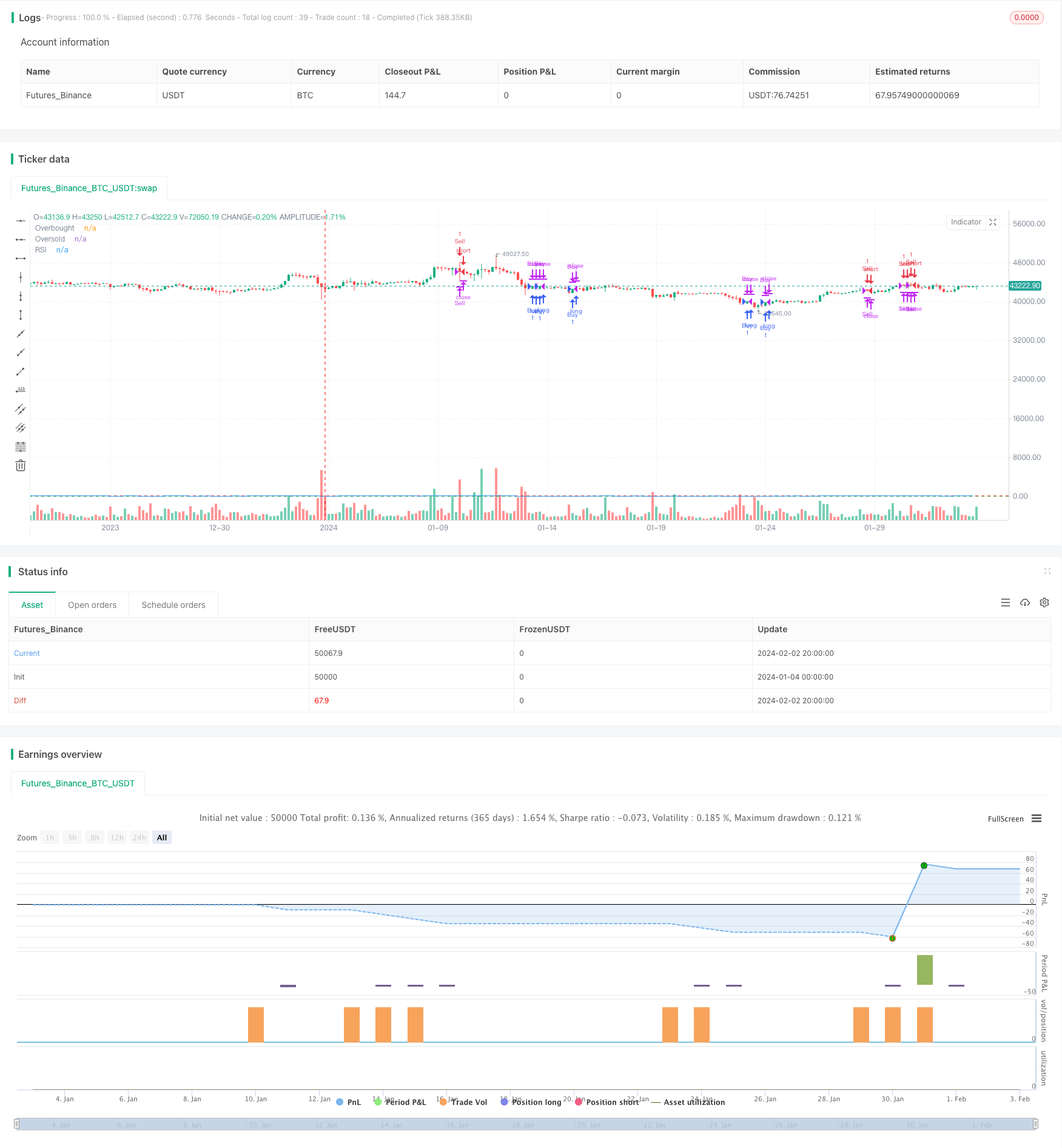Viewport: 1062px width, 1148px height.
Task: Toggle the Period P&L series in legend
Action: (x=400, y=1102)
